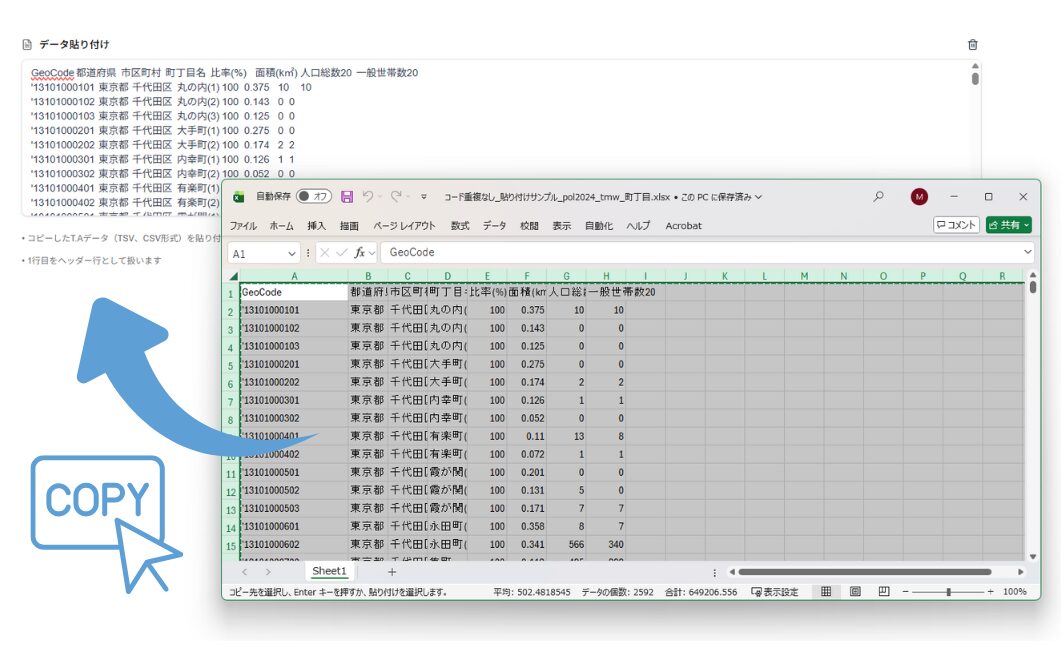Open the データ ribbon tab

pyautogui.click(x=494, y=226)
